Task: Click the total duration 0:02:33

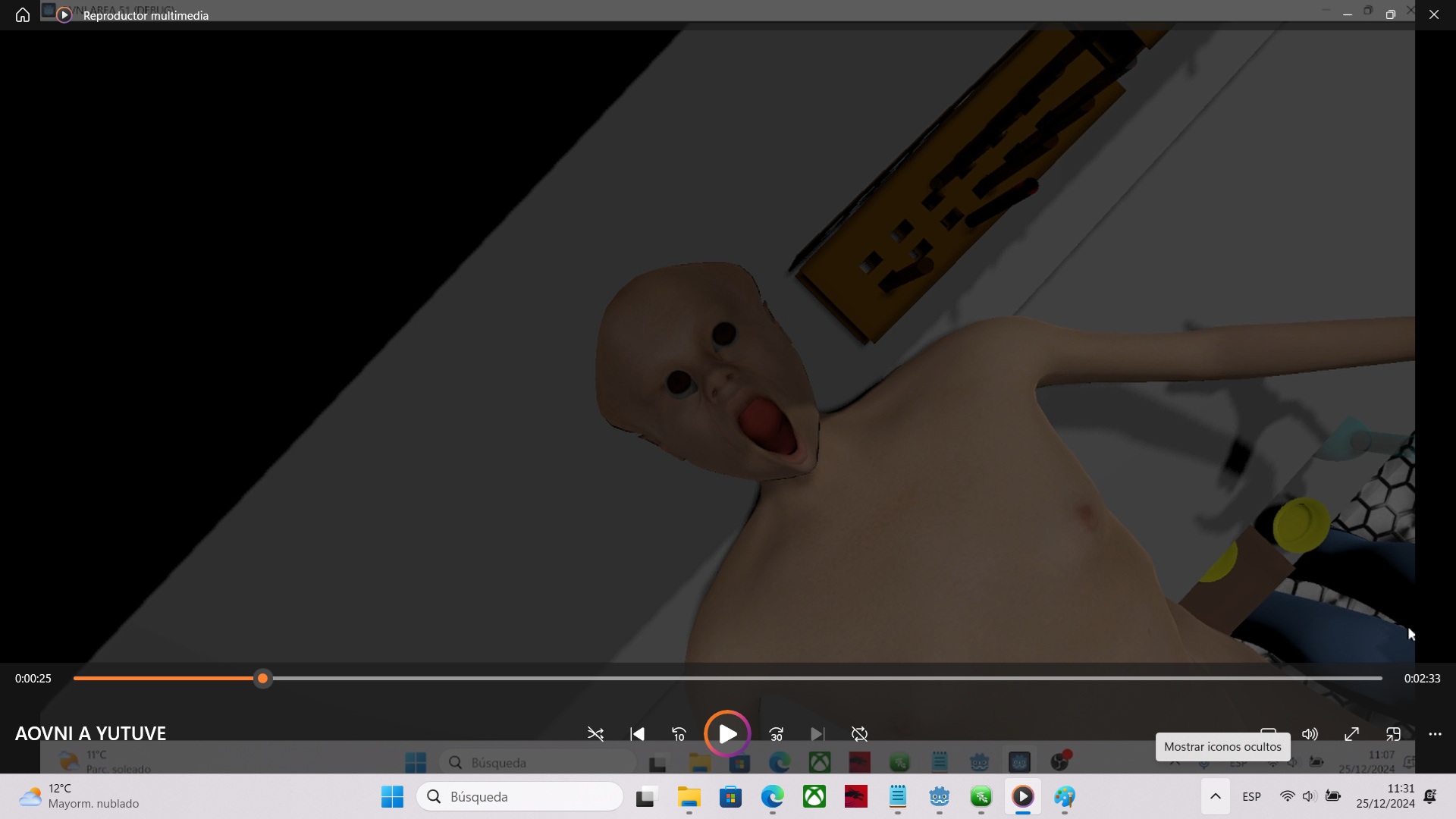Action: (x=1422, y=679)
